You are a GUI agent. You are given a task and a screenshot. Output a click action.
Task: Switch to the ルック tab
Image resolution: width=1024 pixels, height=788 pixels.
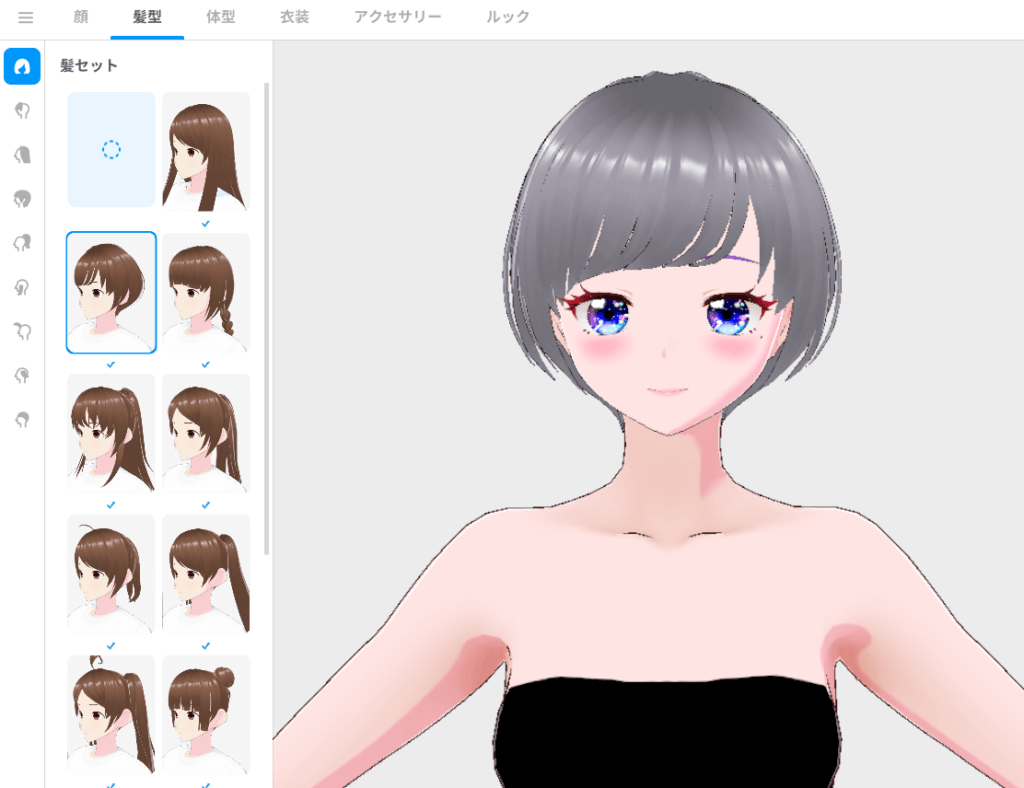[507, 17]
